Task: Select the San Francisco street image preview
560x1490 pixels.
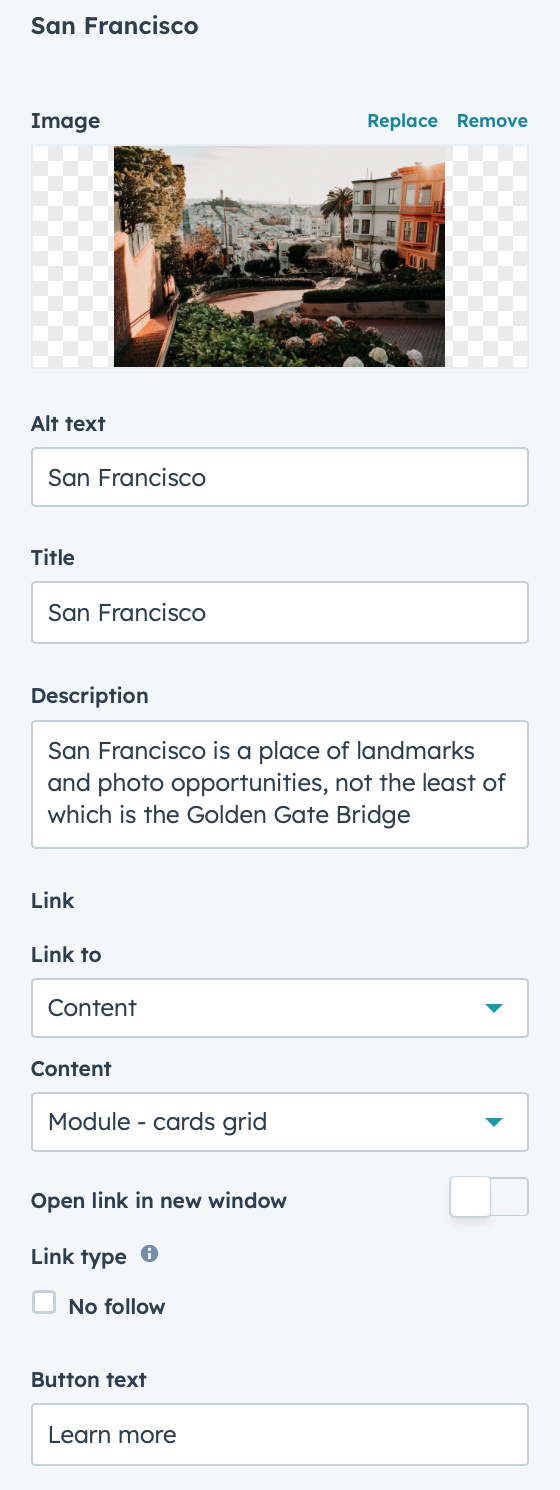Action: (x=280, y=256)
